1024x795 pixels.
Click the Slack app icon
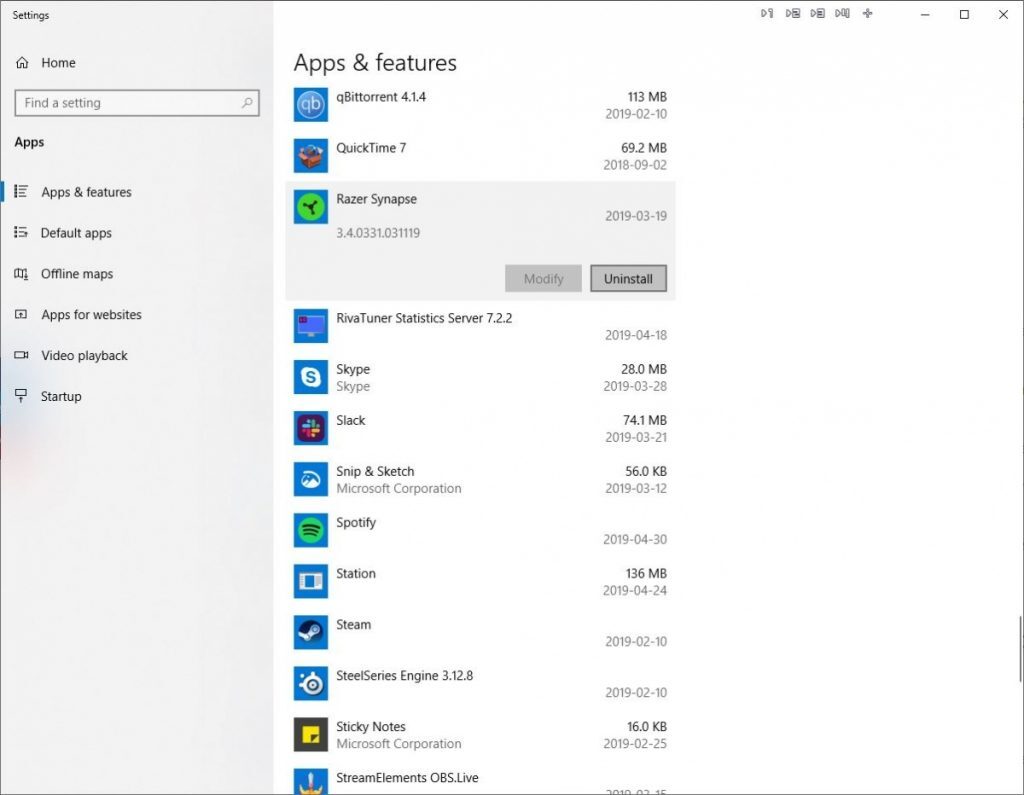coord(311,428)
